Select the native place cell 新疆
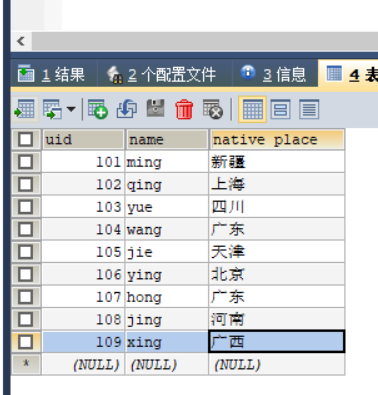378x395 pixels. point(277,162)
